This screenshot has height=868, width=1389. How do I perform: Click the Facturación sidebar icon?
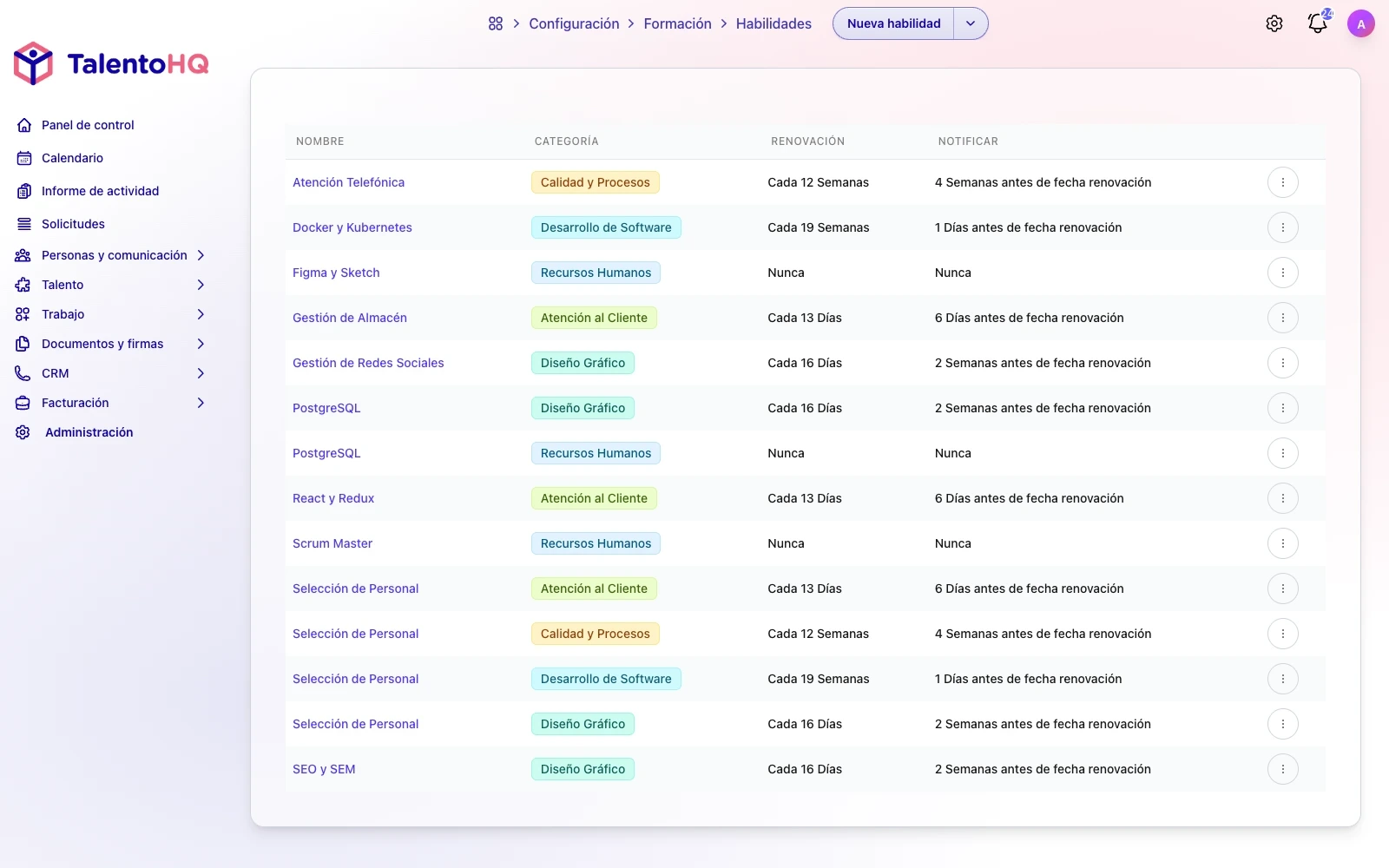[x=23, y=403]
